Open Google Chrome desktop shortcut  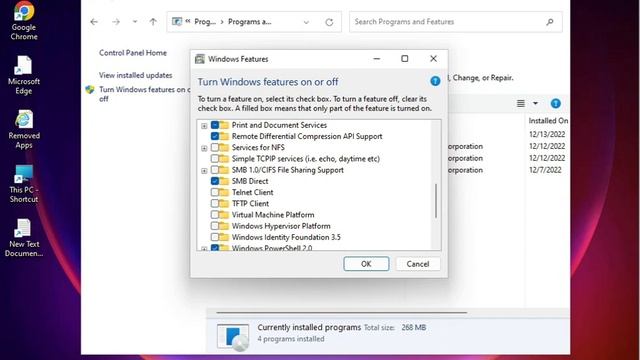tap(24, 21)
